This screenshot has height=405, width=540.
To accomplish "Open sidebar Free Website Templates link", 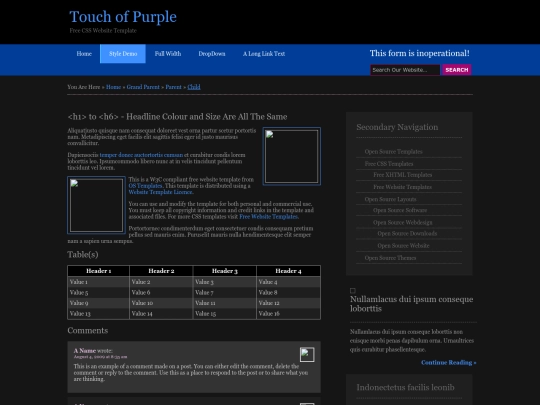I will tap(402, 187).
